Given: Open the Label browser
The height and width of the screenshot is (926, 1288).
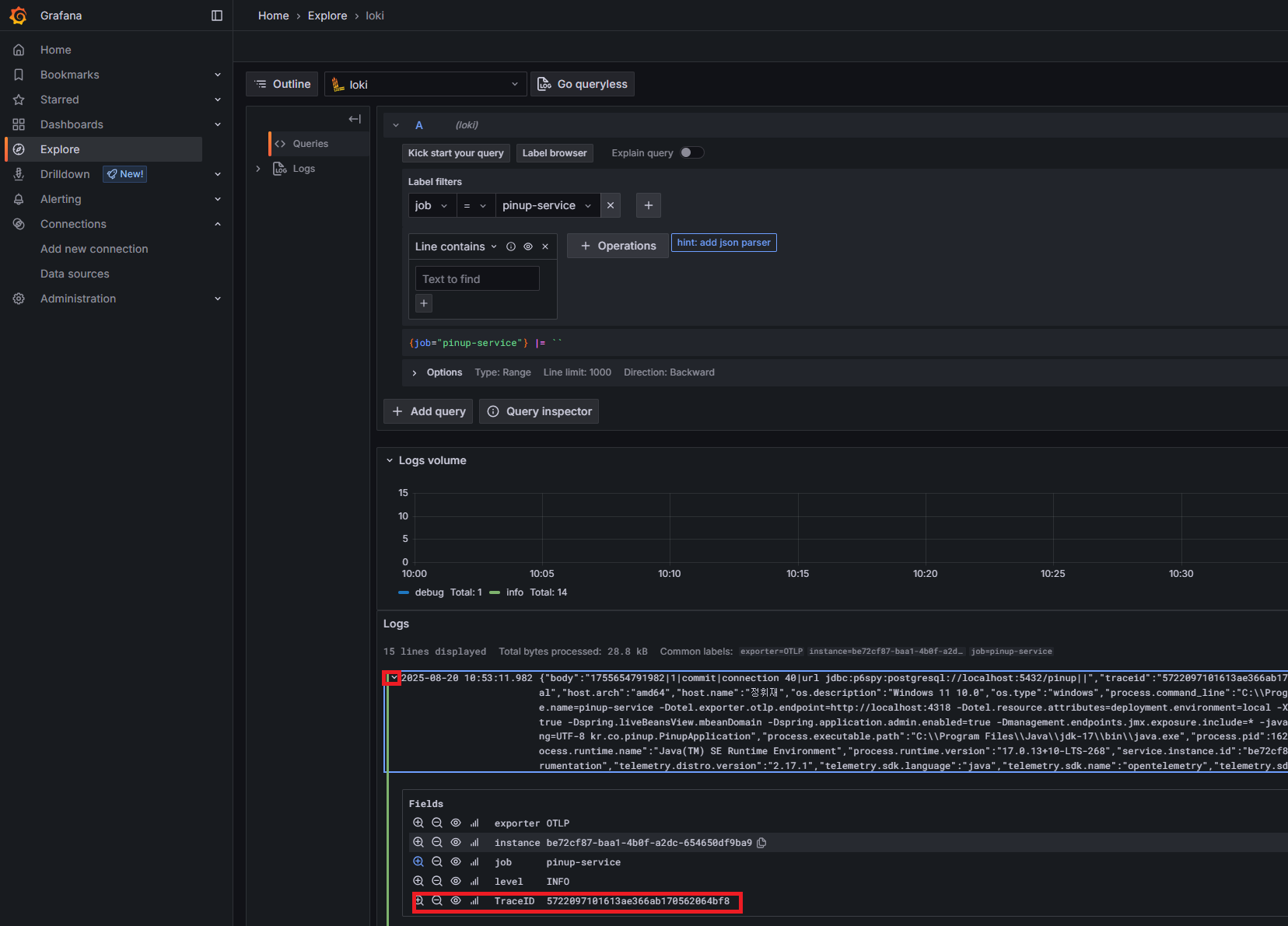Looking at the screenshot, I should coord(555,153).
